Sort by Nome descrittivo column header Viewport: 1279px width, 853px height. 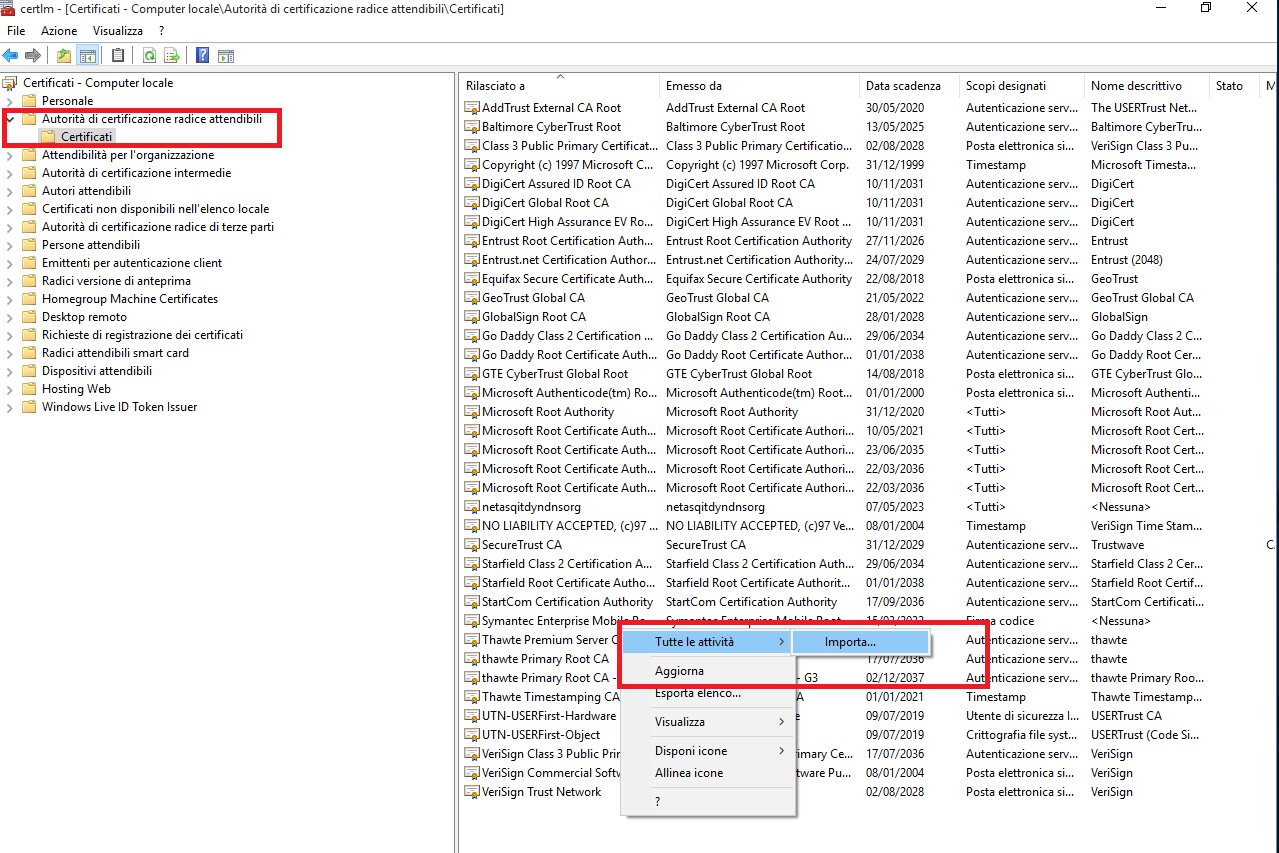pyautogui.click(x=1147, y=86)
